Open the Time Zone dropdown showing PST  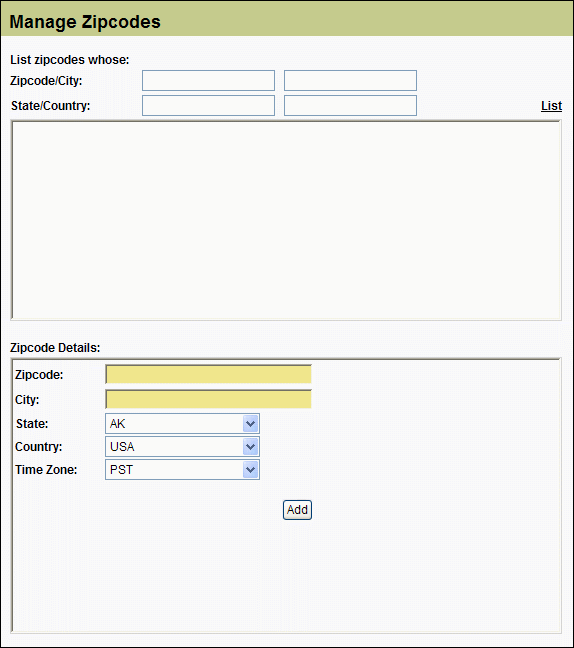pos(182,470)
